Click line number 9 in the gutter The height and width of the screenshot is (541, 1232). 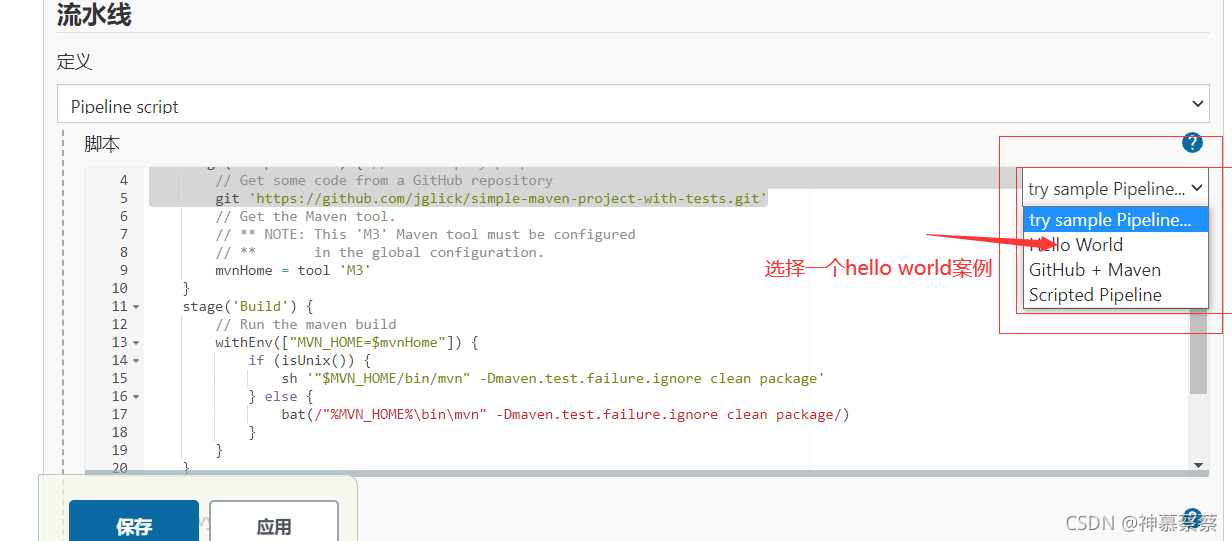124,270
